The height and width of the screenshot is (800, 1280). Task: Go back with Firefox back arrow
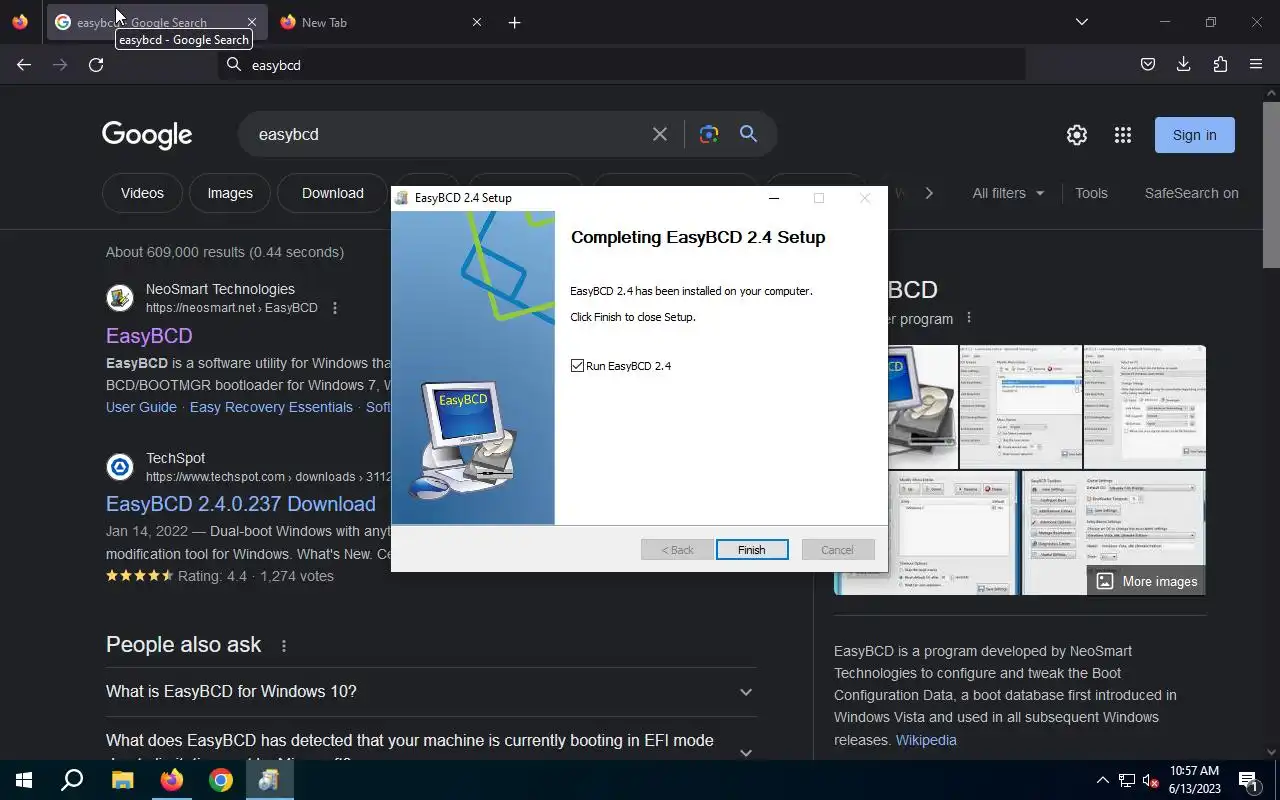(x=24, y=65)
